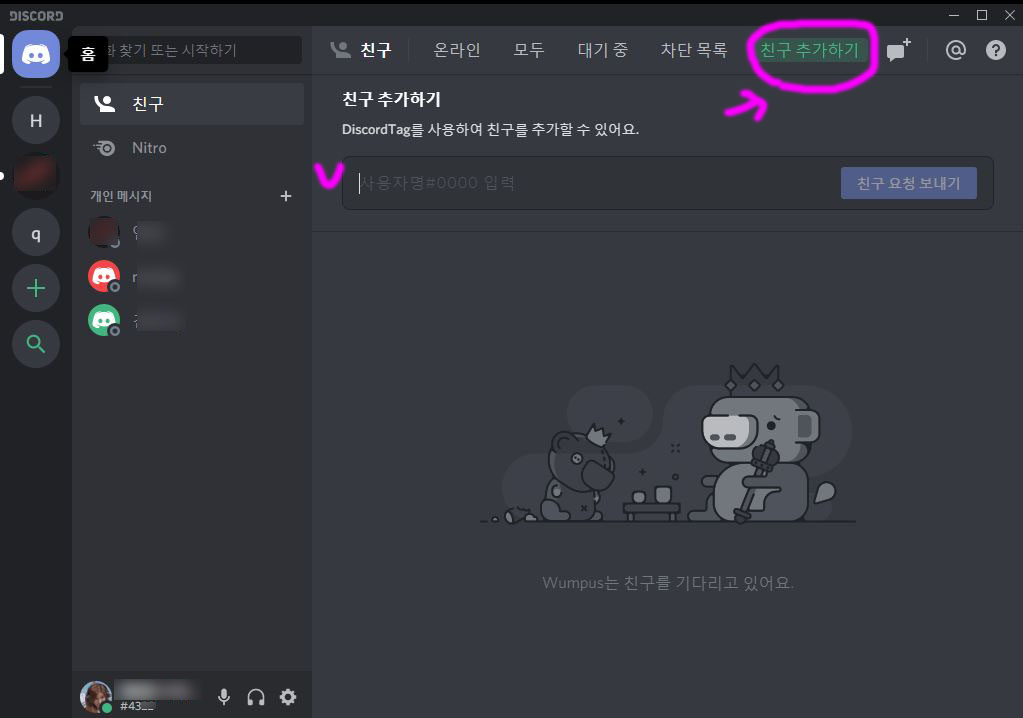
Task: Click the friends icon in the header
Action: coord(341,50)
